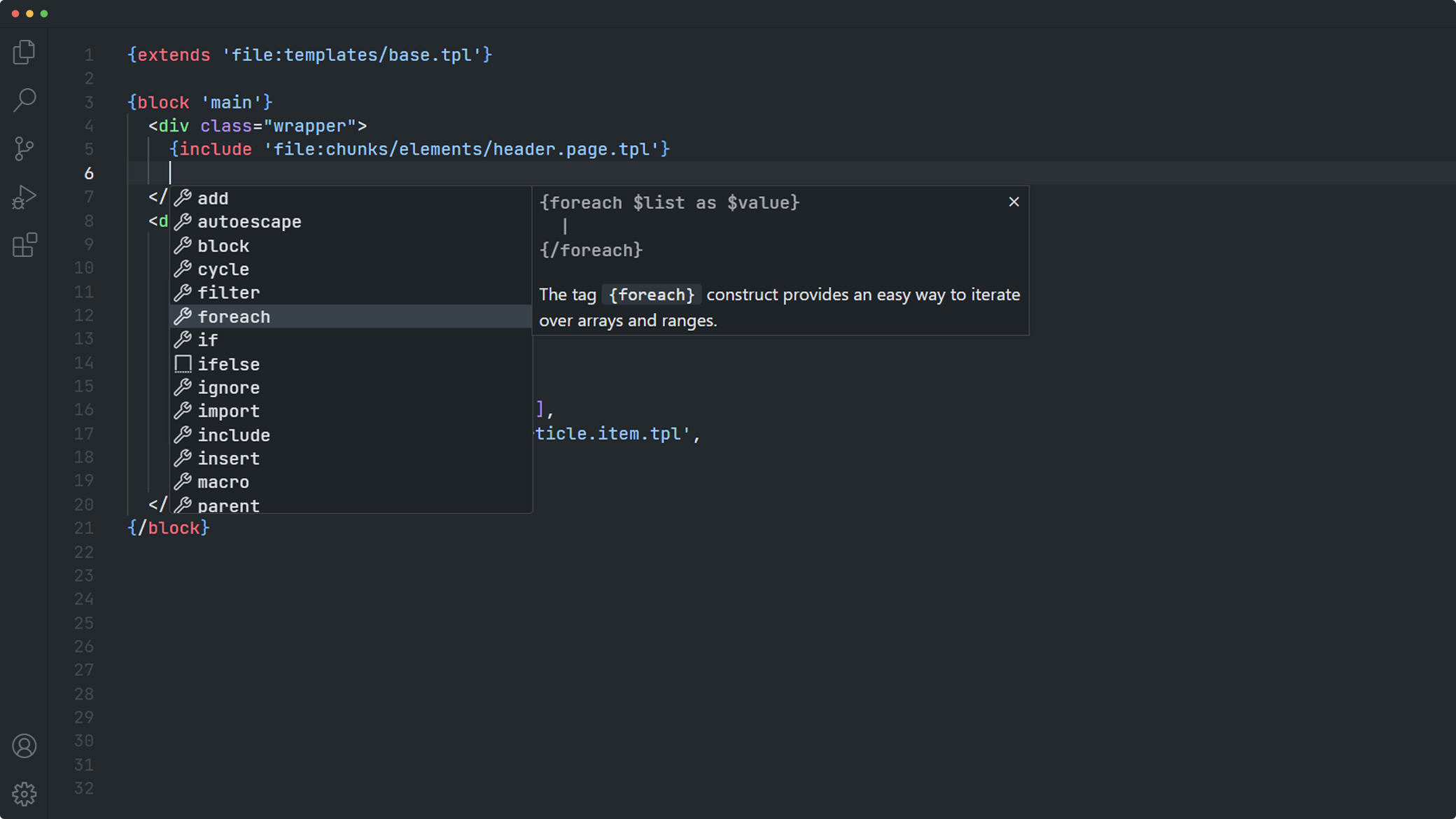Open the Search magnifier in sidebar

click(24, 100)
